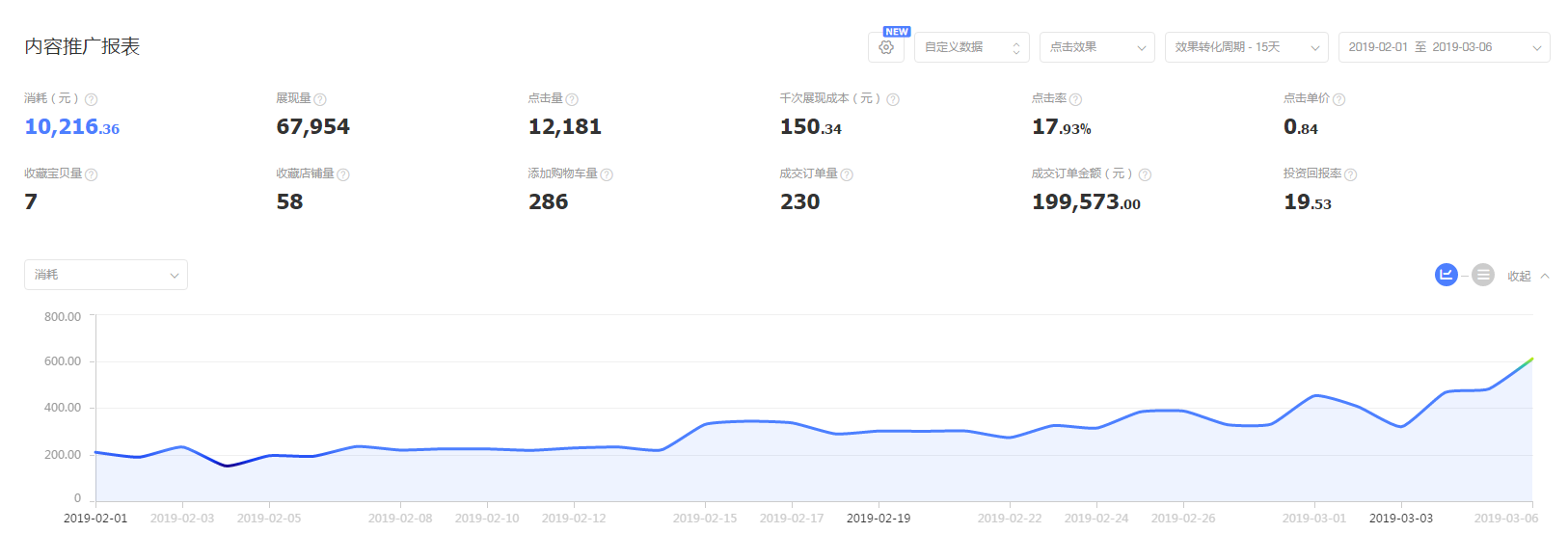Expand 效果转化周期 - 15天 dropdown

[x=1246, y=47]
